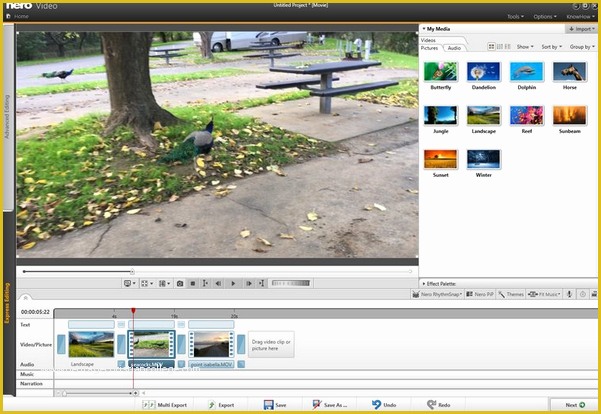Click the red timeline playhead marker
This screenshot has height=414, width=601.
coord(133,310)
